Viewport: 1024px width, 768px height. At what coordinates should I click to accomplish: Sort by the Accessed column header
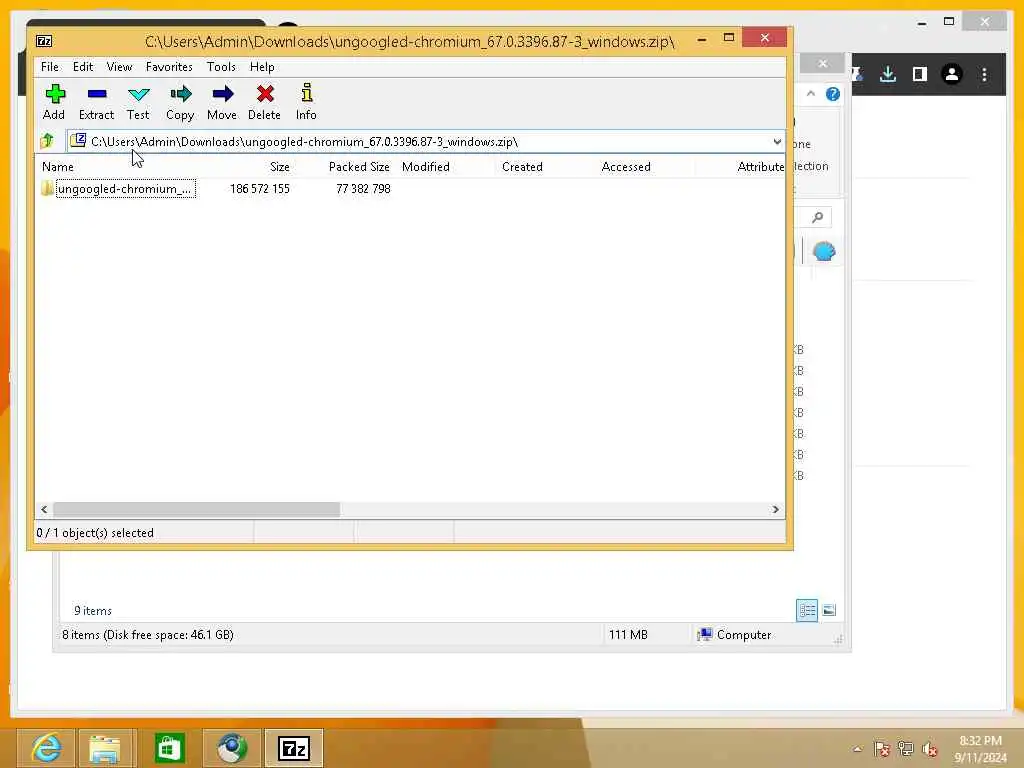click(x=626, y=167)
